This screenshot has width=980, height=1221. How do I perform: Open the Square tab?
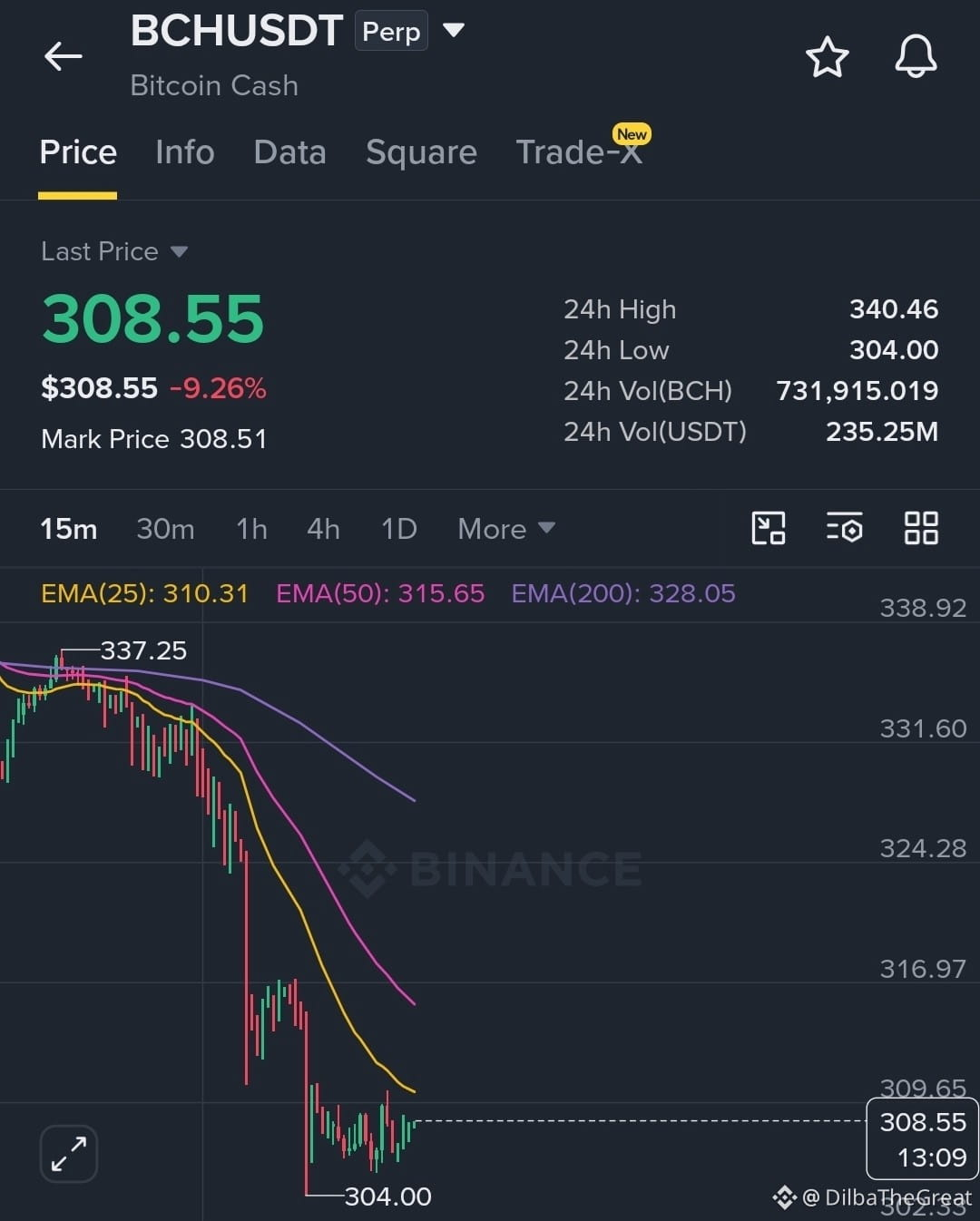[x=421, y=152]
